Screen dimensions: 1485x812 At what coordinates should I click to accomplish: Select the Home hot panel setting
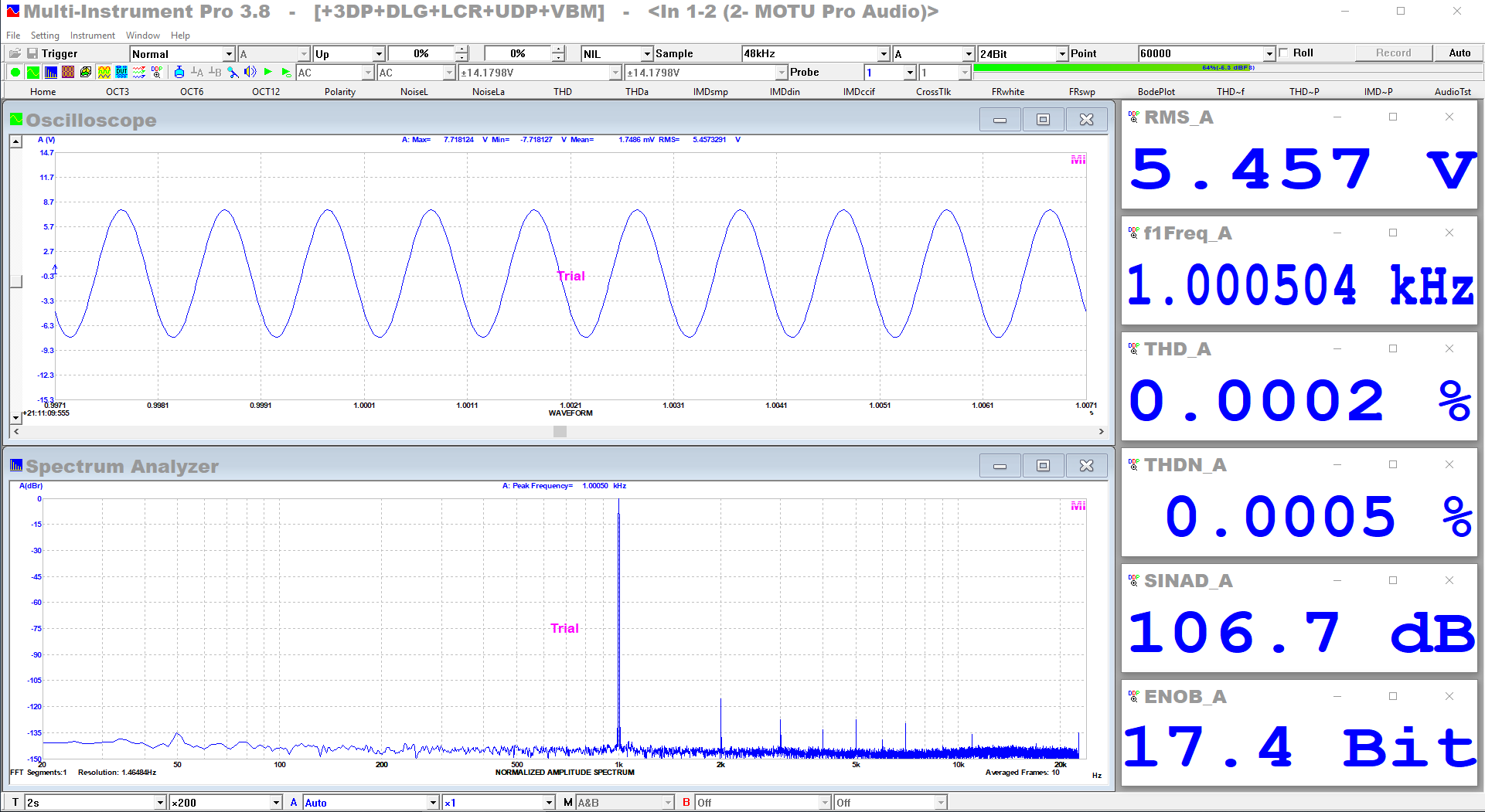click(x=43, y=91)
